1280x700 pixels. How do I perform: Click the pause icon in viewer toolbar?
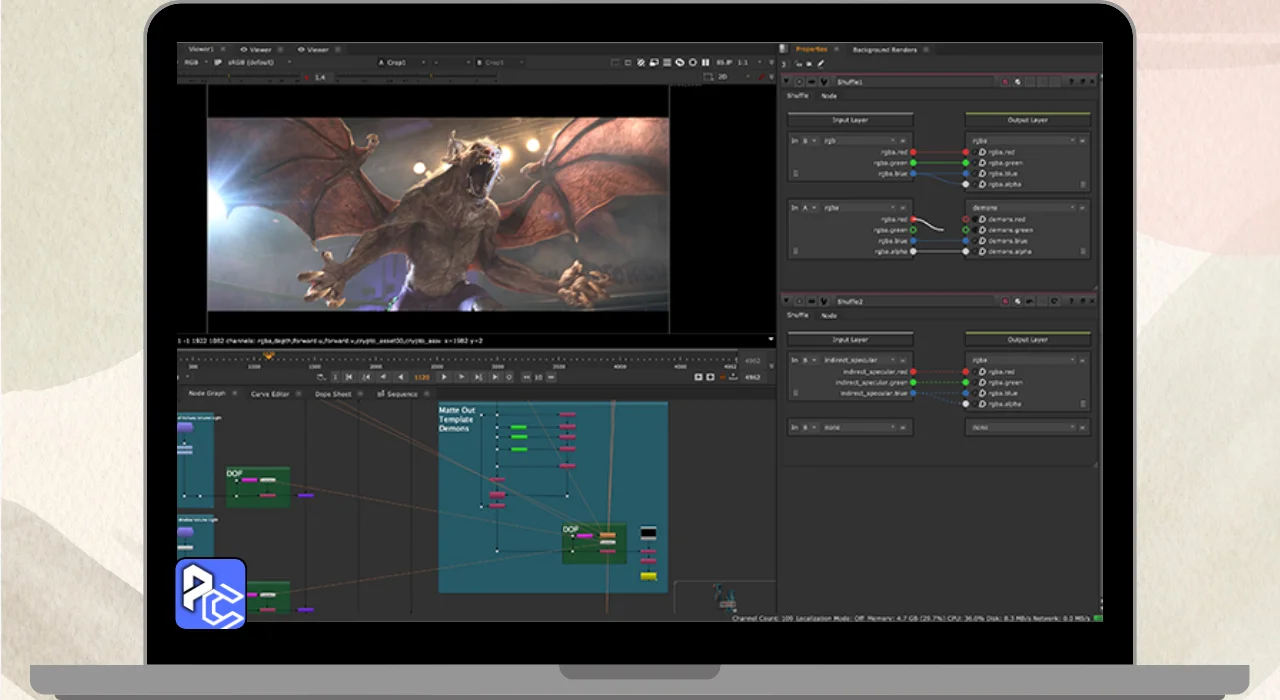(705, 62)
